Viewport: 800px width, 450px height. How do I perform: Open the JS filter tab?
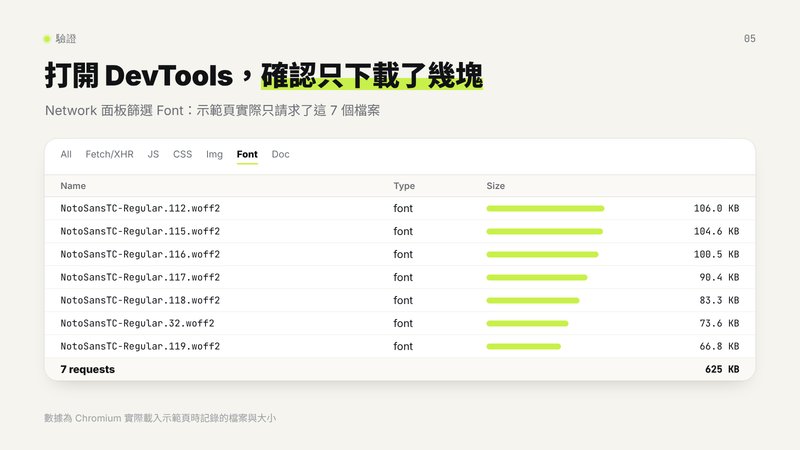point(153,154)
